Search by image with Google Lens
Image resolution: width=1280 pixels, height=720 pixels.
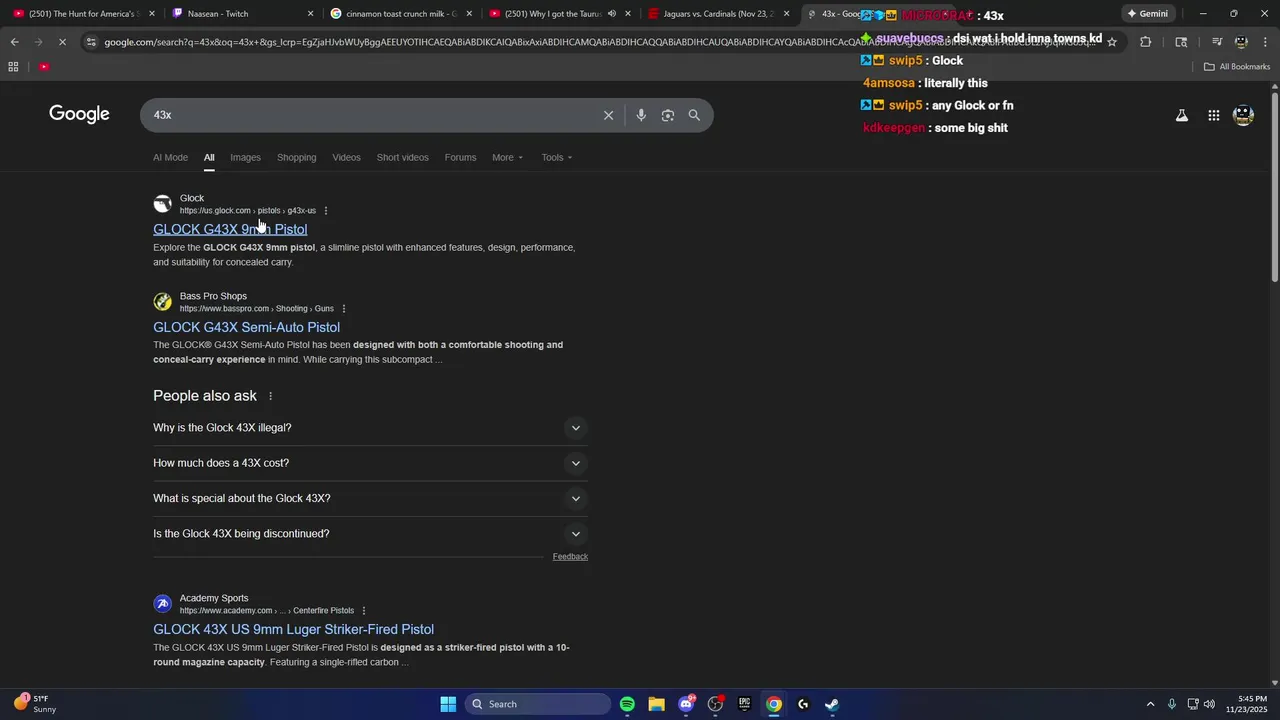(668, 115)
